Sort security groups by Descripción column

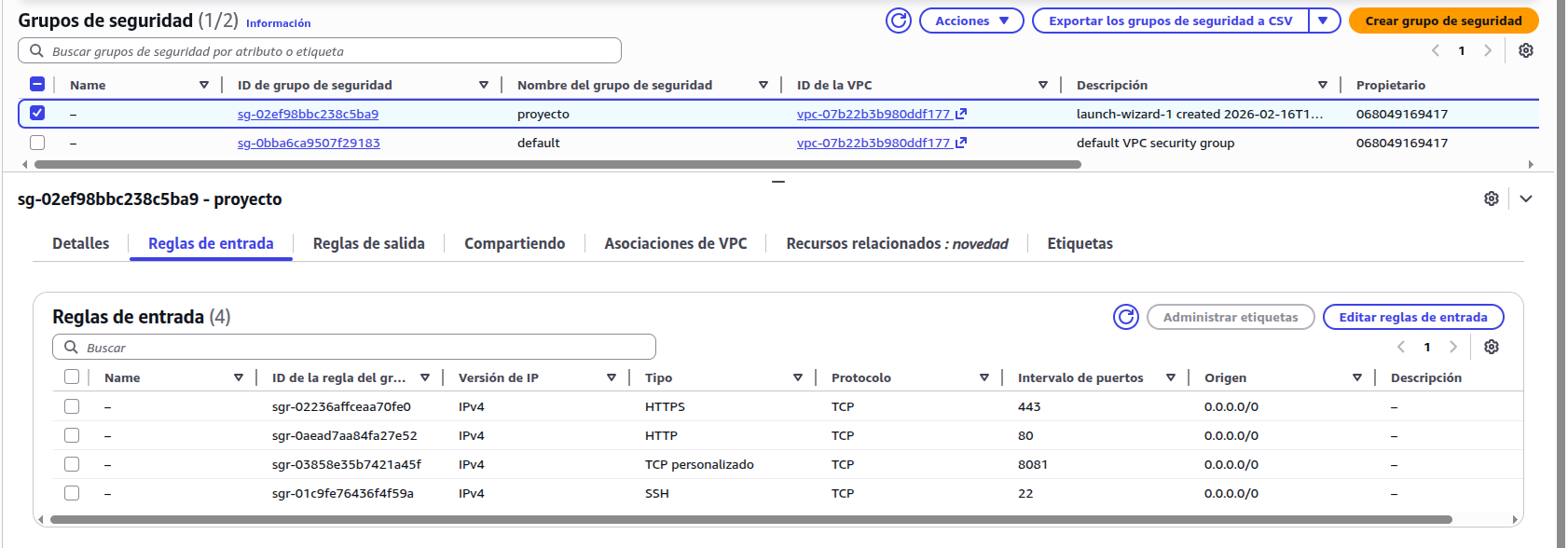click(x=1323, y=85)
